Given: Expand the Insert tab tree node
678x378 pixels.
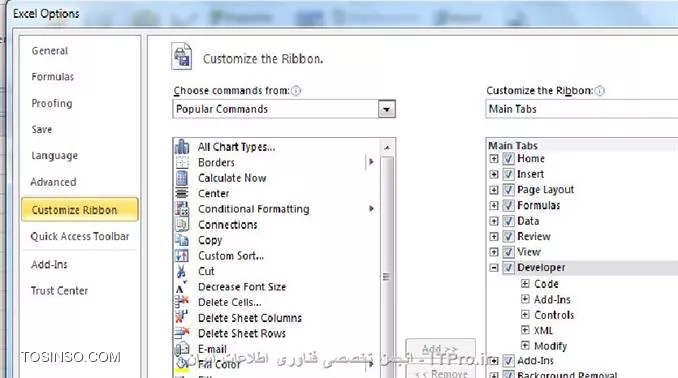Looking at the screenshot, I should (x=494, y=174).
